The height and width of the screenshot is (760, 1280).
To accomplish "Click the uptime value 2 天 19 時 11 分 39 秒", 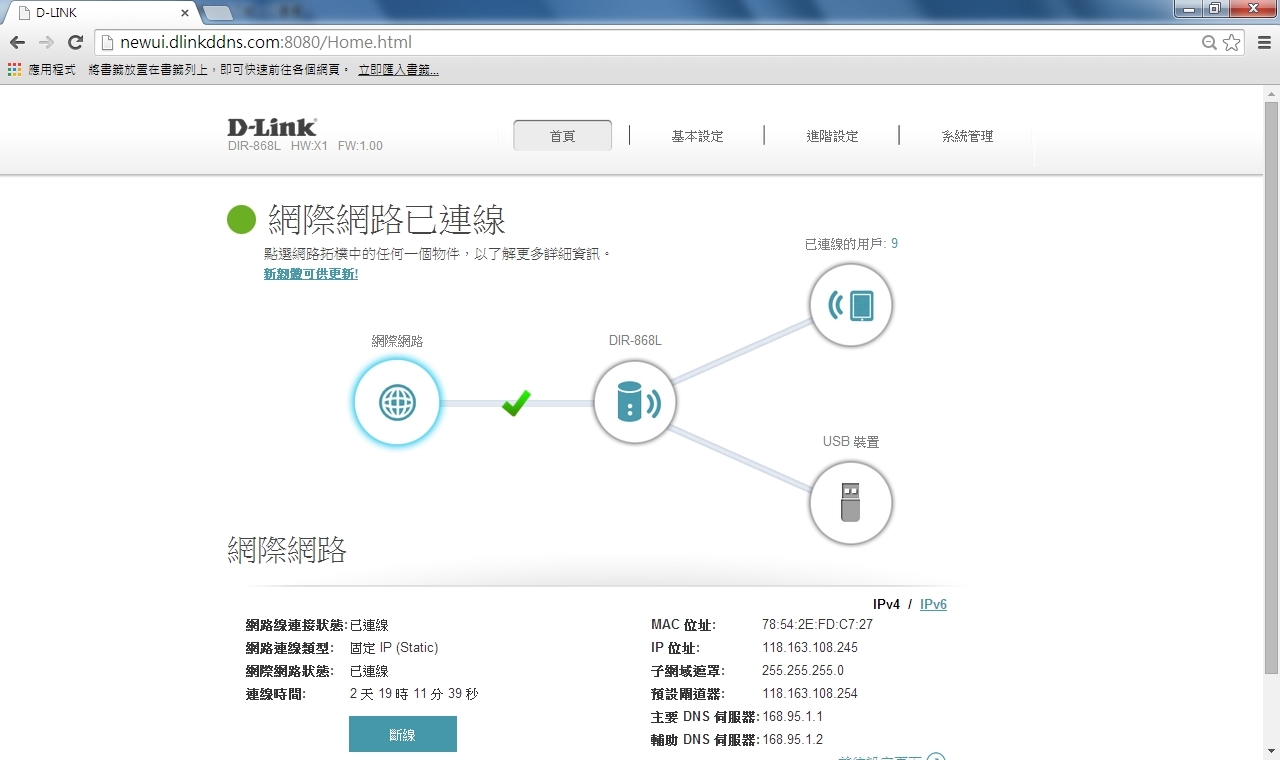I will click(x=414, y=693).
